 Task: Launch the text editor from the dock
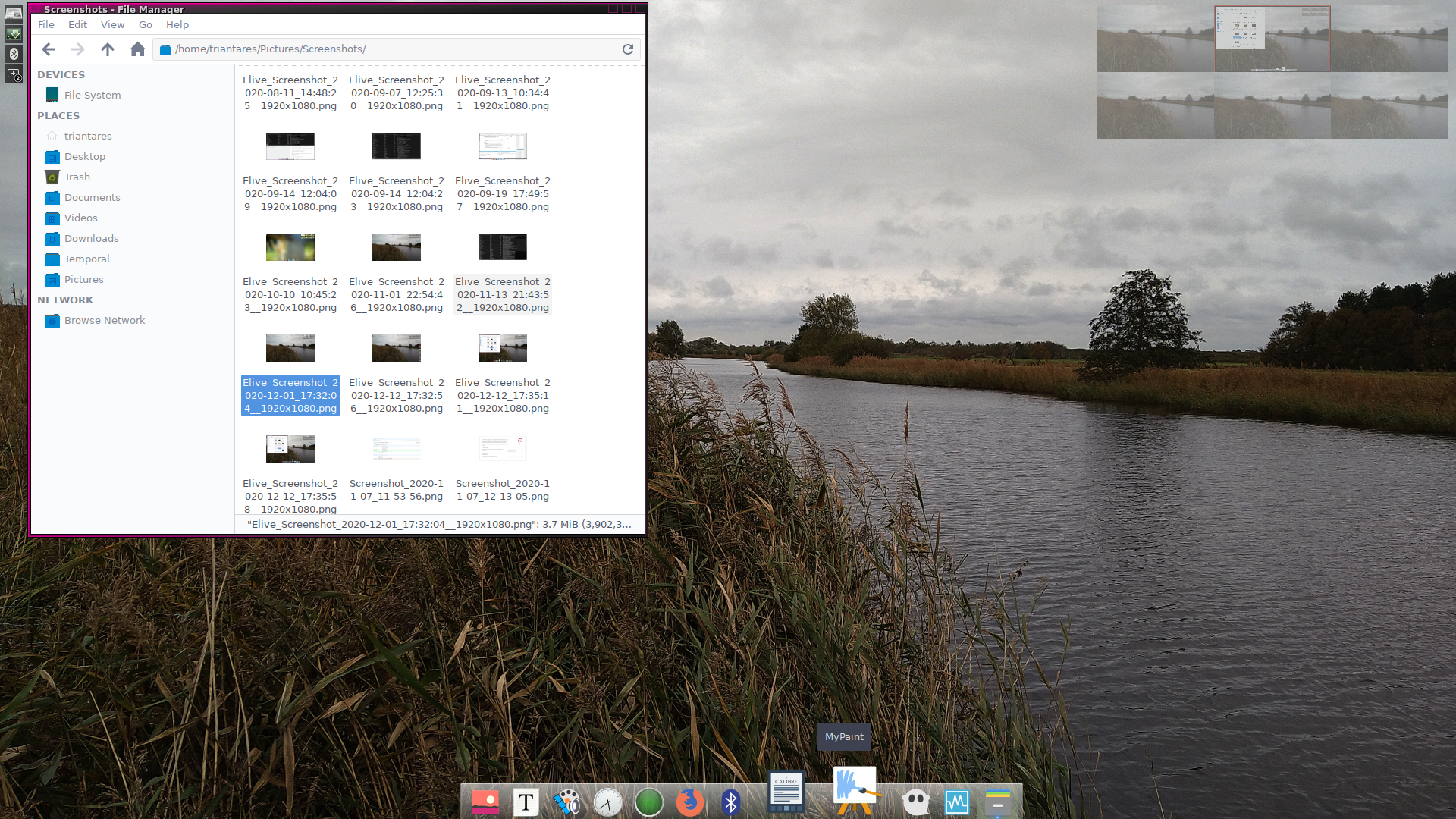[526, 802]
